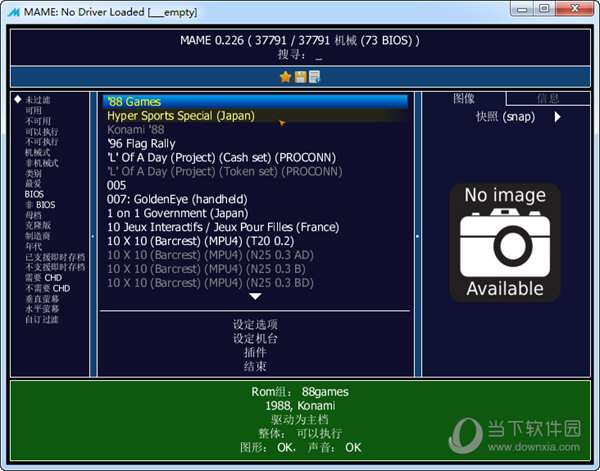Open 设定选项 menu entry
The image size is (600, 471).
[255, 325]
